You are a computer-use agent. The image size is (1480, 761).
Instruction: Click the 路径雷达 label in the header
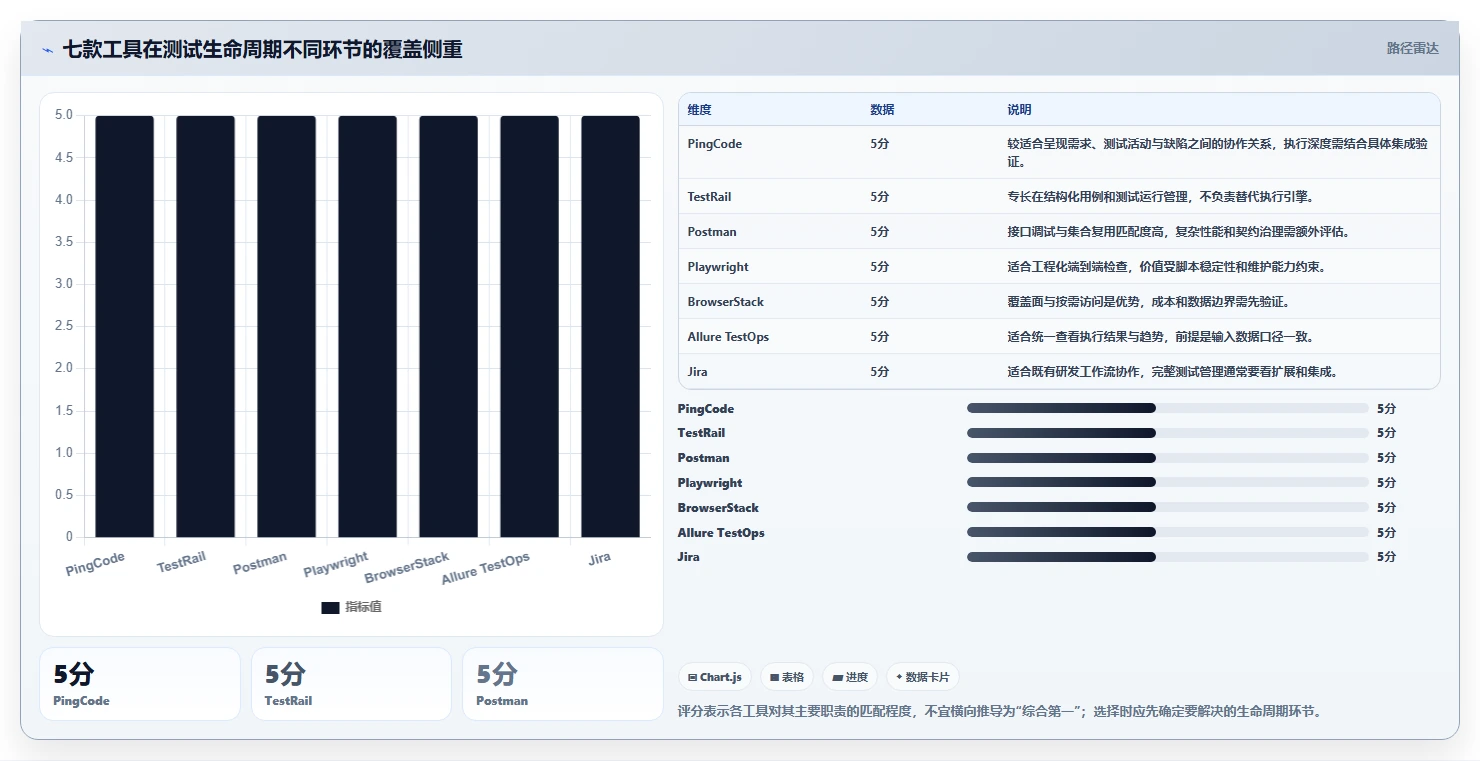(x=1413, y=48)
